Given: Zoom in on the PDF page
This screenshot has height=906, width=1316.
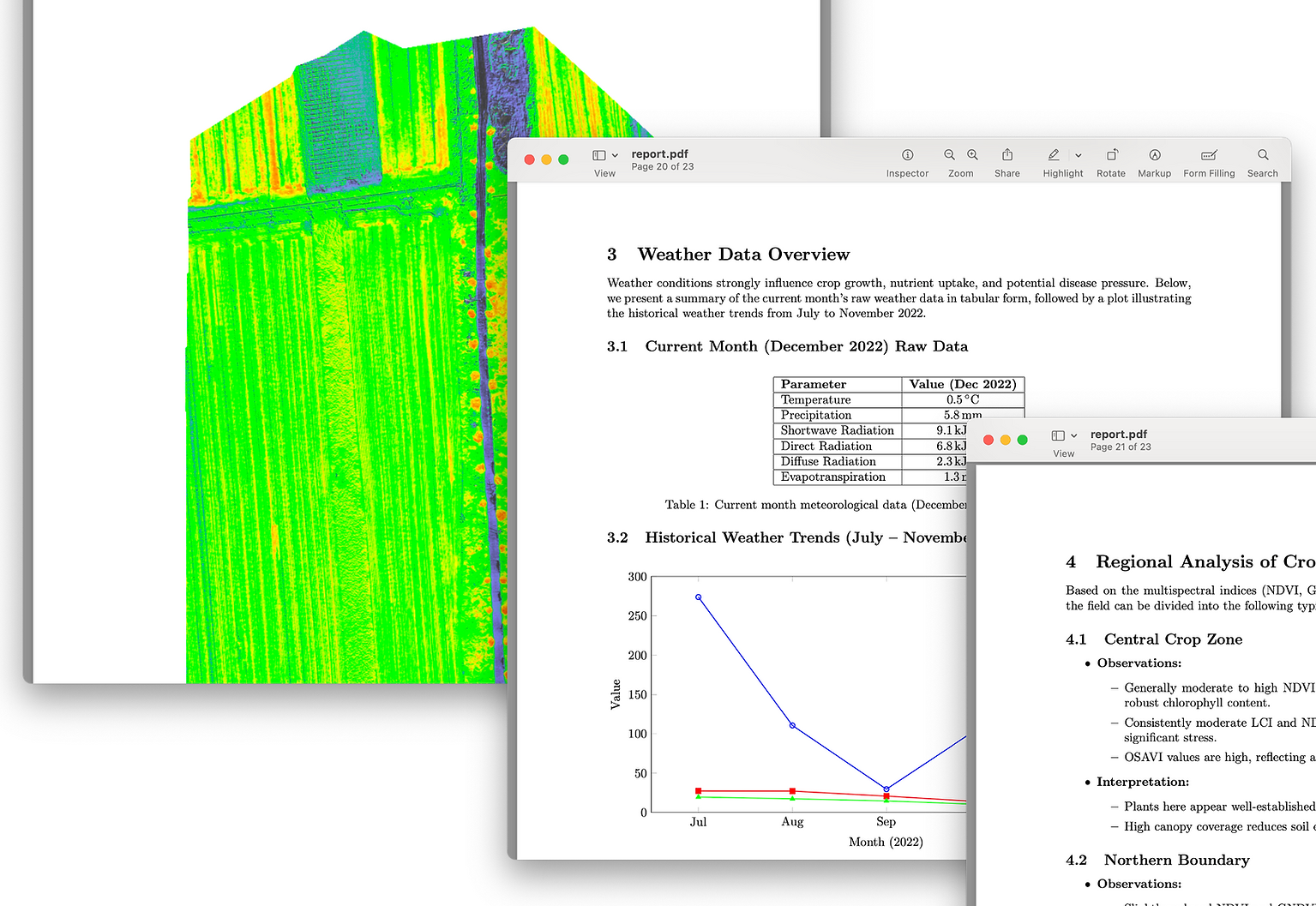Looking at the screenshot, I should pyautogui.click(x=972, y=155).
